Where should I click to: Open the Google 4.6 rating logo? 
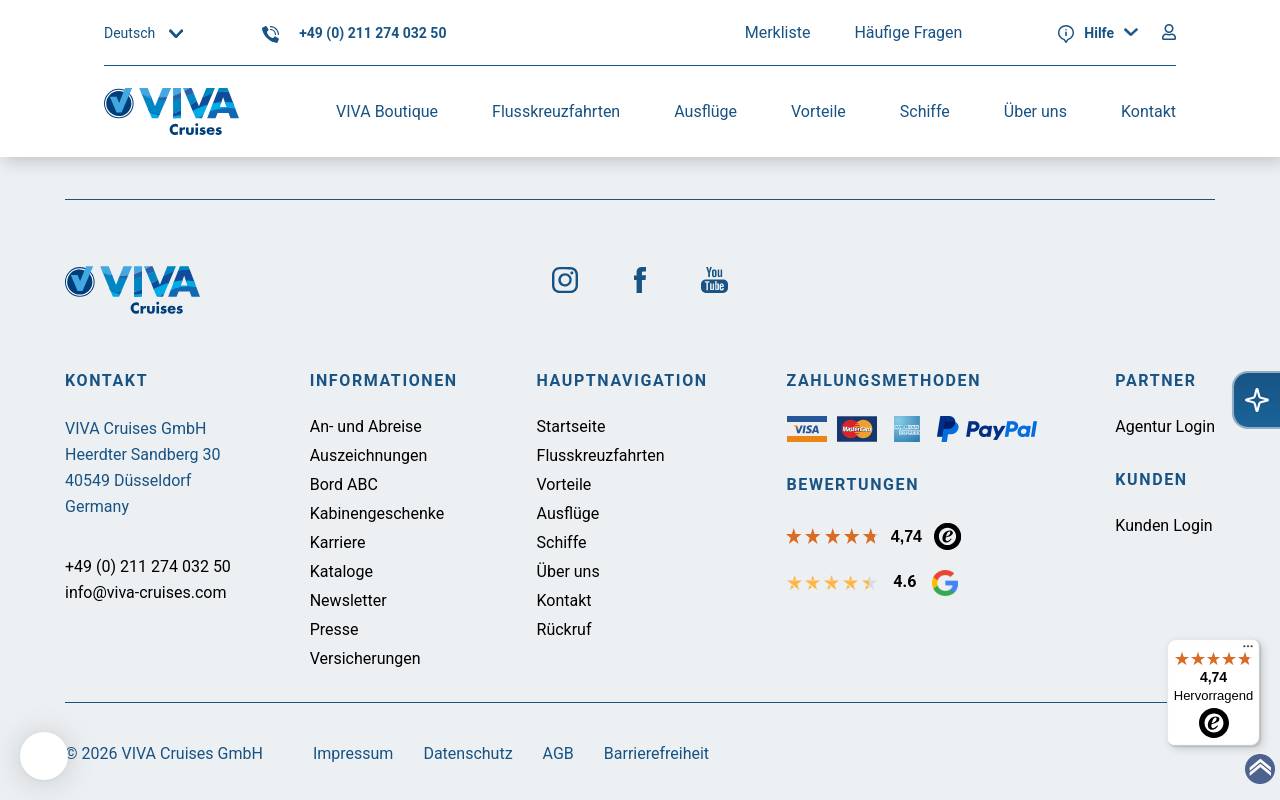(945, 583)
